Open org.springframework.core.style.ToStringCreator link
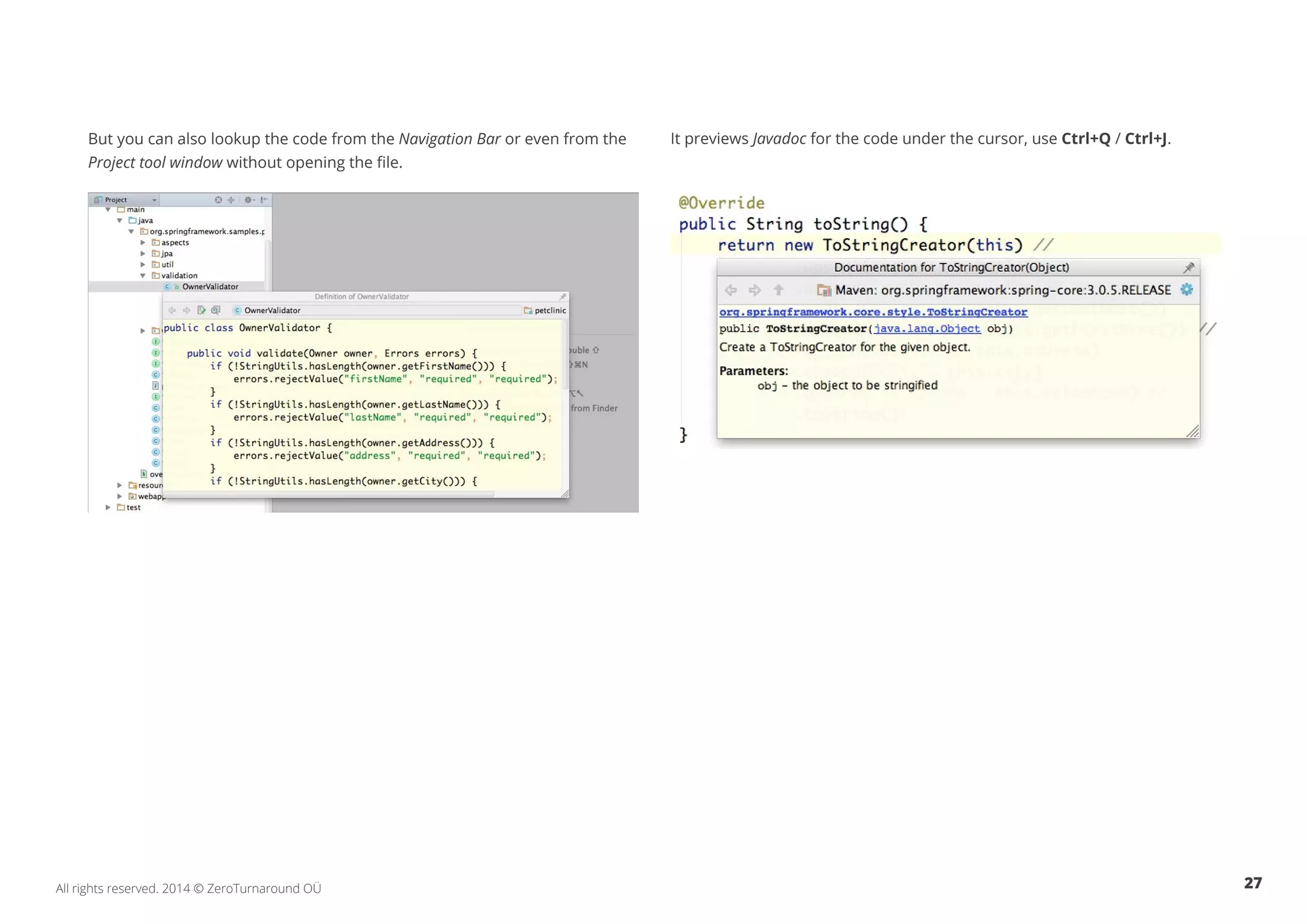1307x924 pixels. coord(873,312)
